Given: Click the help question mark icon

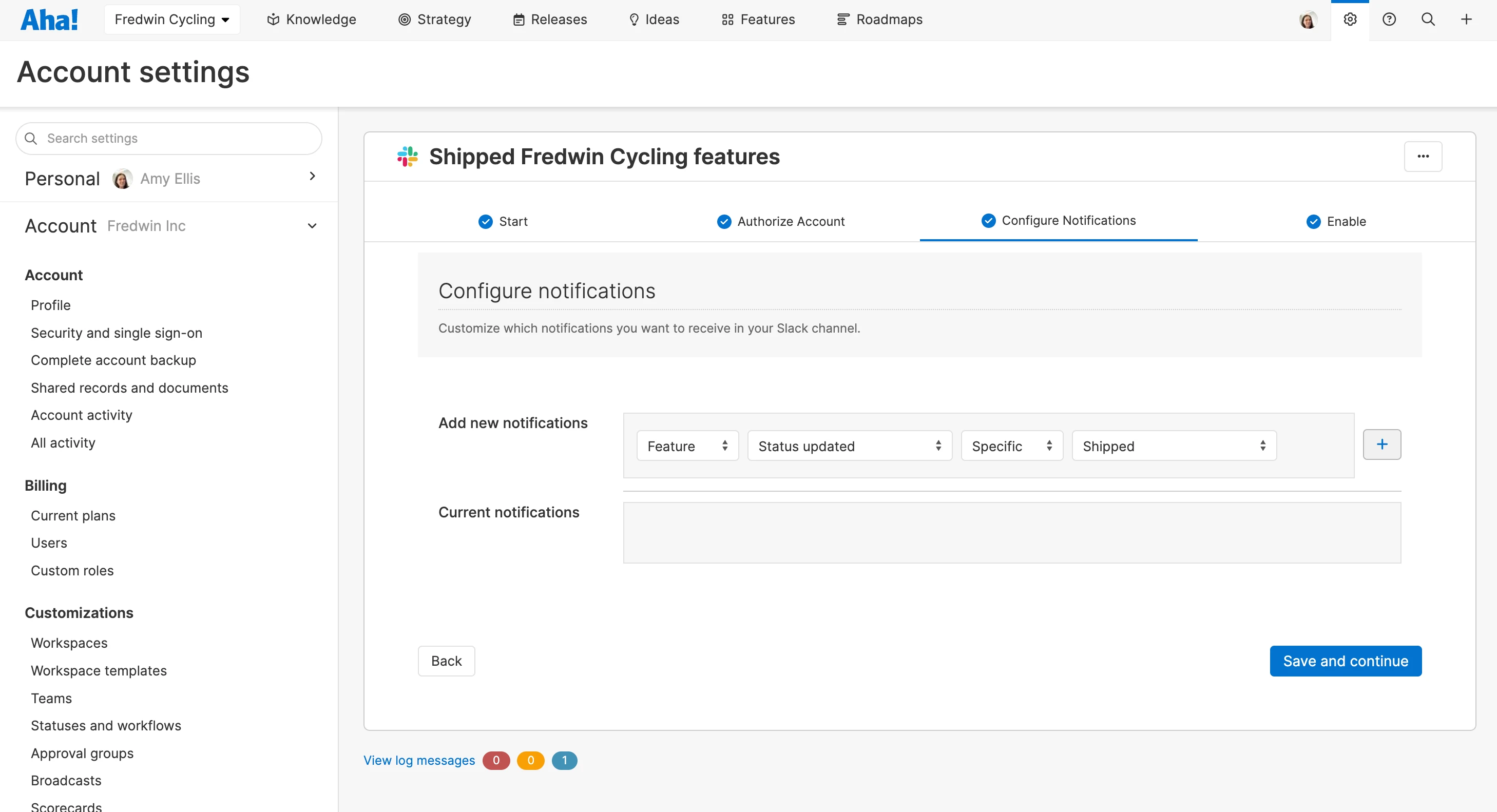Looking at the screenshot, I should 1389,20.
